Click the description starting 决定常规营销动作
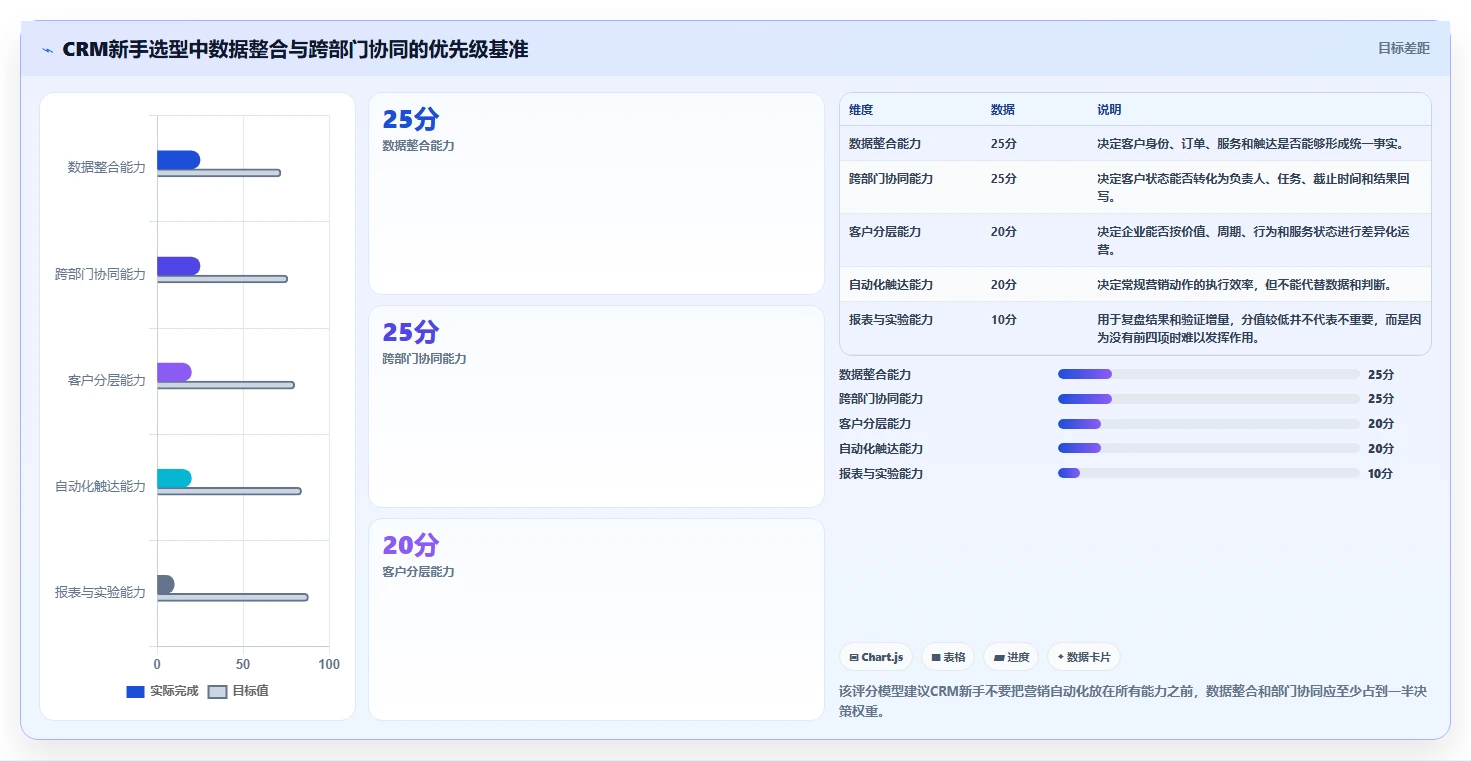Viewport: 1471px width, 761px height. pos(1245,285)
